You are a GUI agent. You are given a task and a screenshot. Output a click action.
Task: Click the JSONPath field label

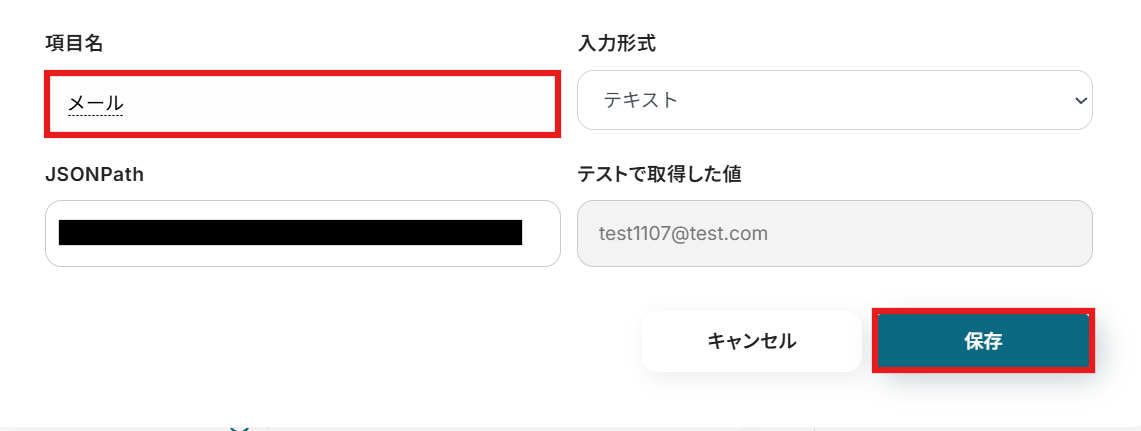click(95, 174)
